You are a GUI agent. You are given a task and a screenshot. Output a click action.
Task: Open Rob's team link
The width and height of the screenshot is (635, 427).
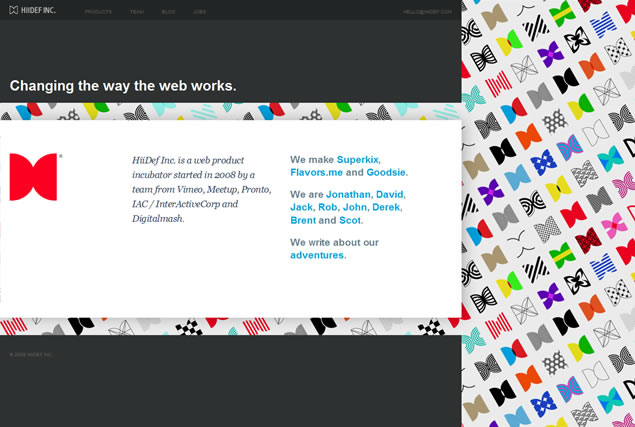pyautogui.click(x=328, y=207)
